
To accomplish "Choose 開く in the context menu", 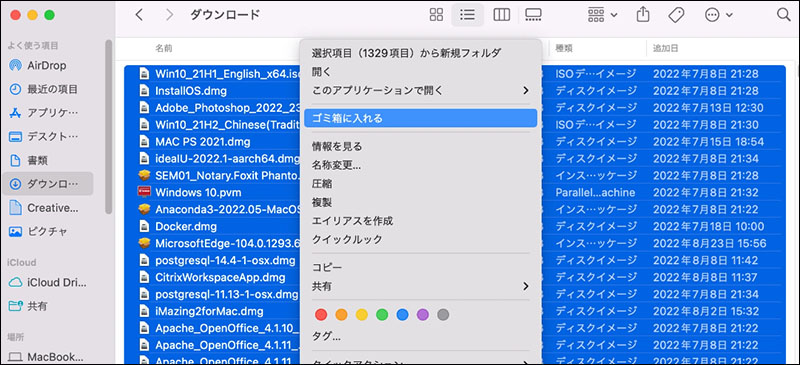I will coord(420,71).
